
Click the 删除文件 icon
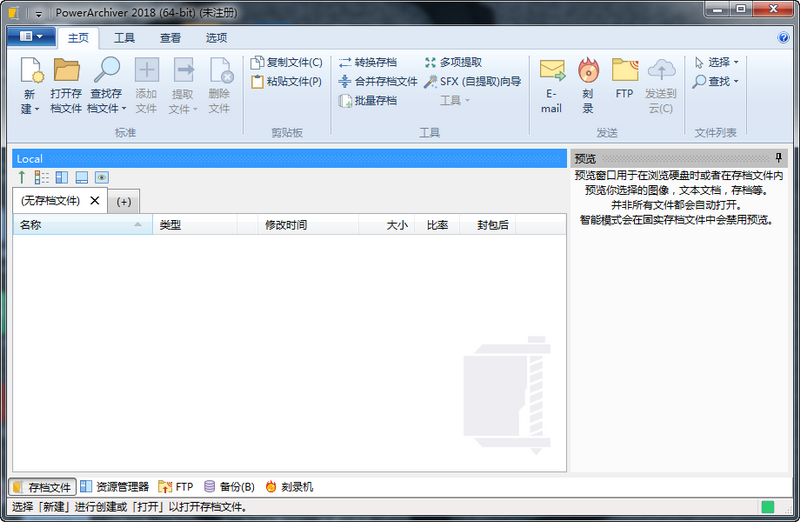221,70
